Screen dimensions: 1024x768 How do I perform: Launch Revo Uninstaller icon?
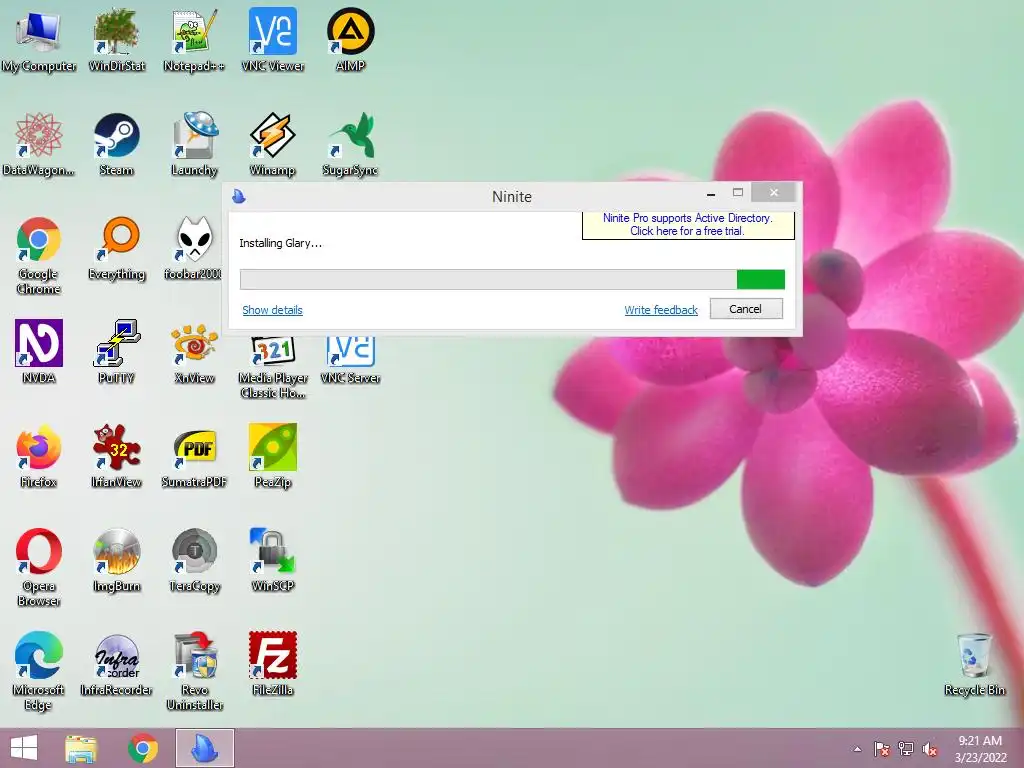[194, 671]
